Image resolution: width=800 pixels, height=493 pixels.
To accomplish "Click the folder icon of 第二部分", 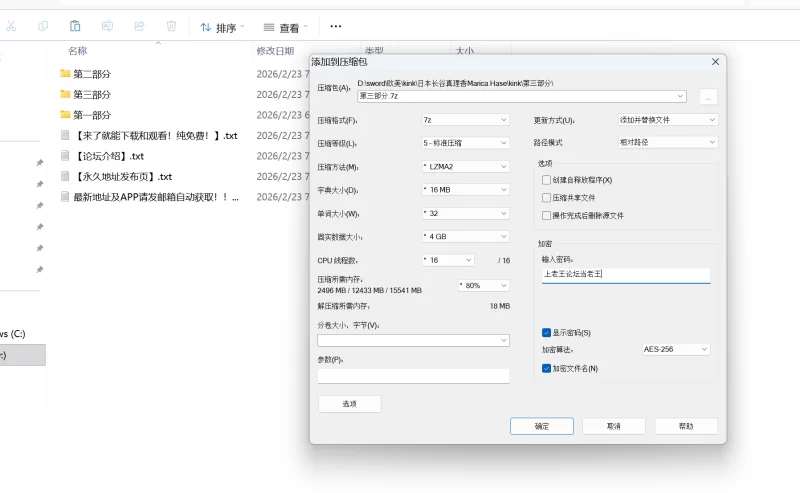I will 65,73.
